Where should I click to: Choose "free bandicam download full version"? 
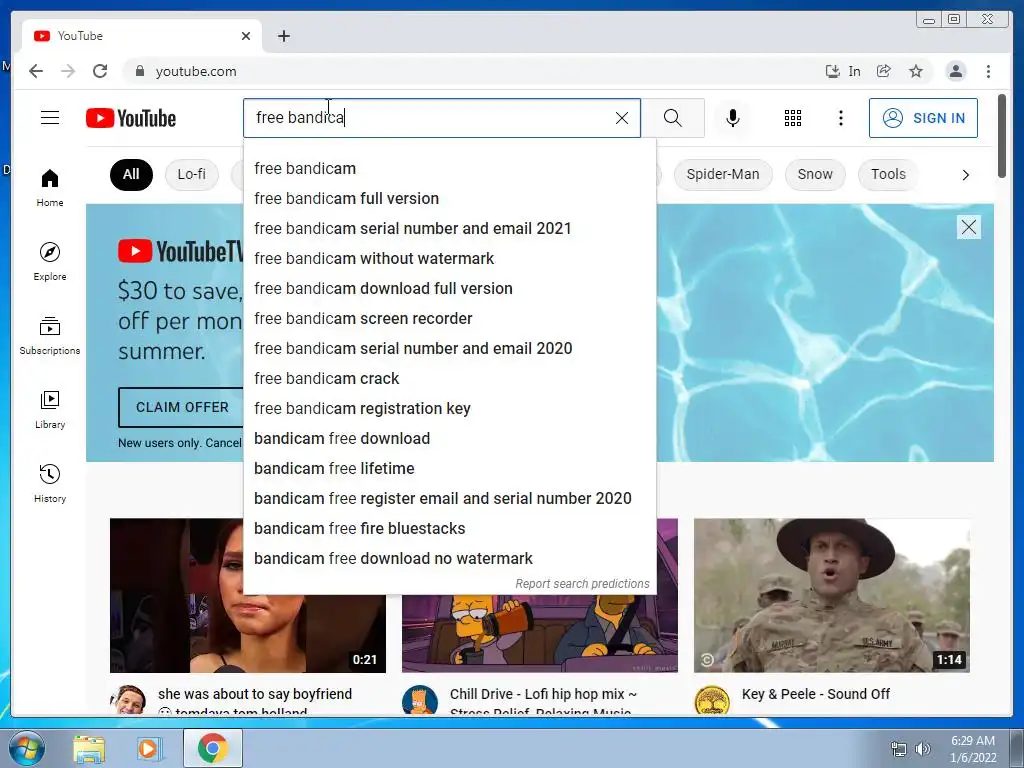(x=450, y=289)
